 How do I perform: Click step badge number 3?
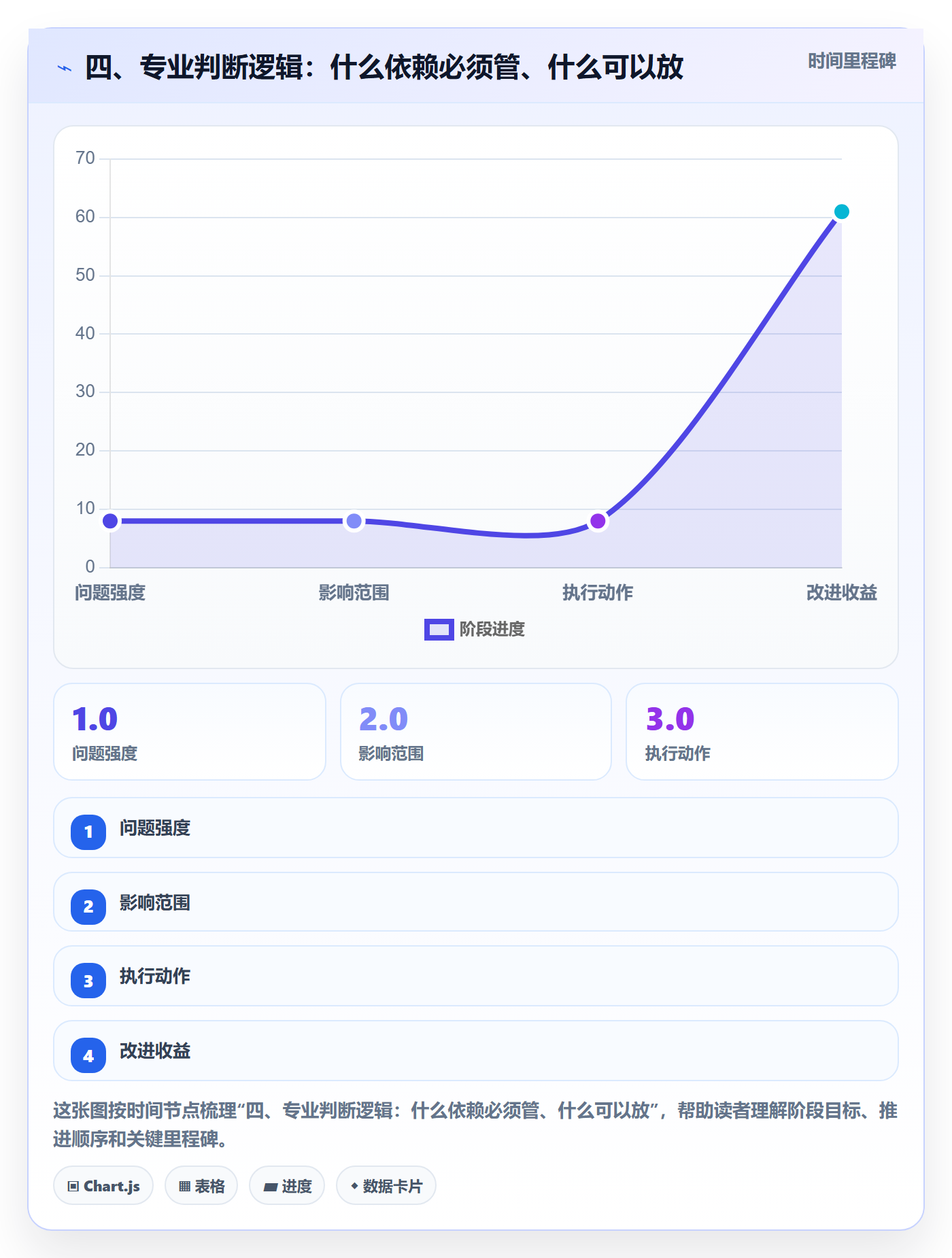coord(88,981)
